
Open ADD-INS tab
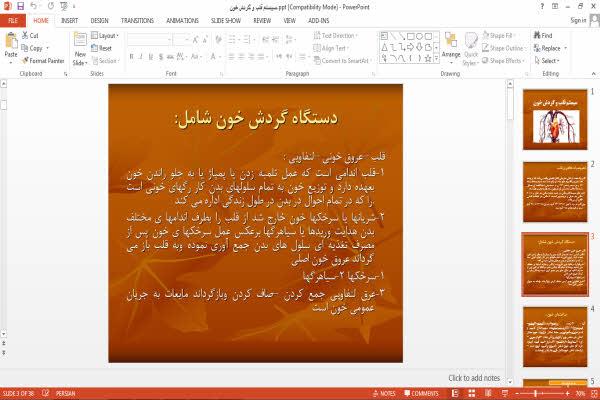(318, 21)
